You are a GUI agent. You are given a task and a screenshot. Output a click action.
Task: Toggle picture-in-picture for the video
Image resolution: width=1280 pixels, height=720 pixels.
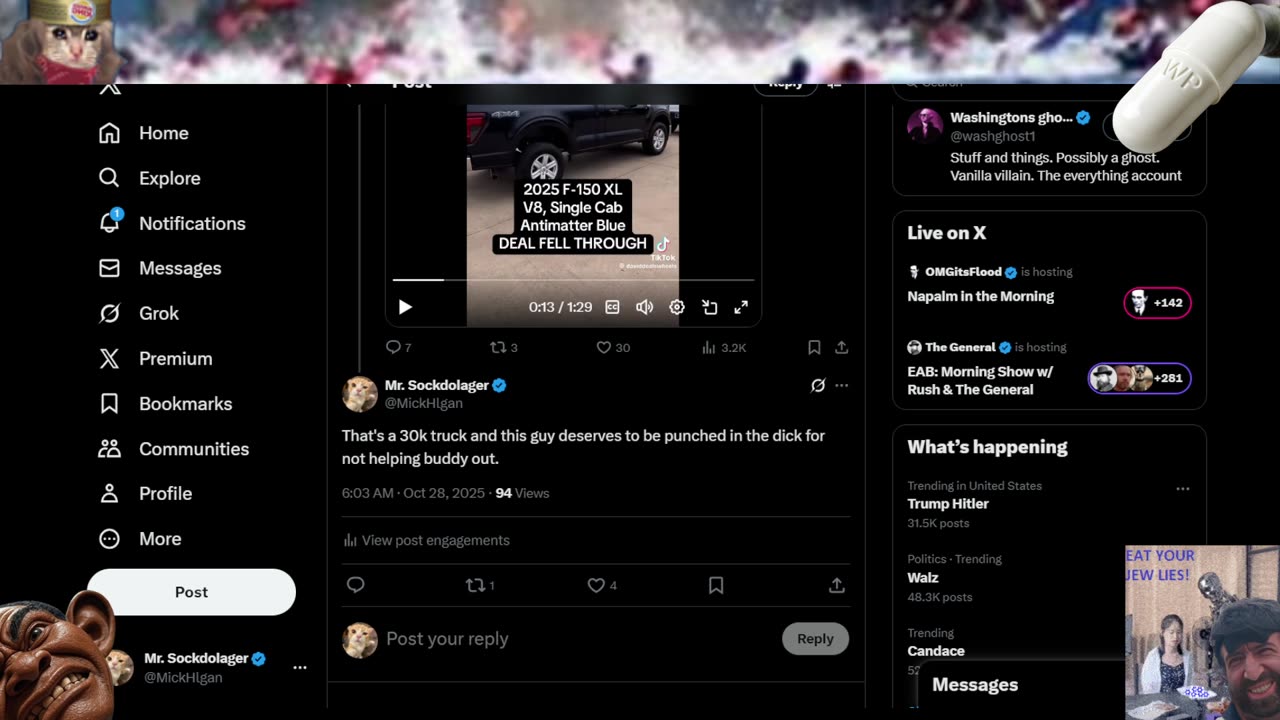pyautogui.click(x=709, y=307)
